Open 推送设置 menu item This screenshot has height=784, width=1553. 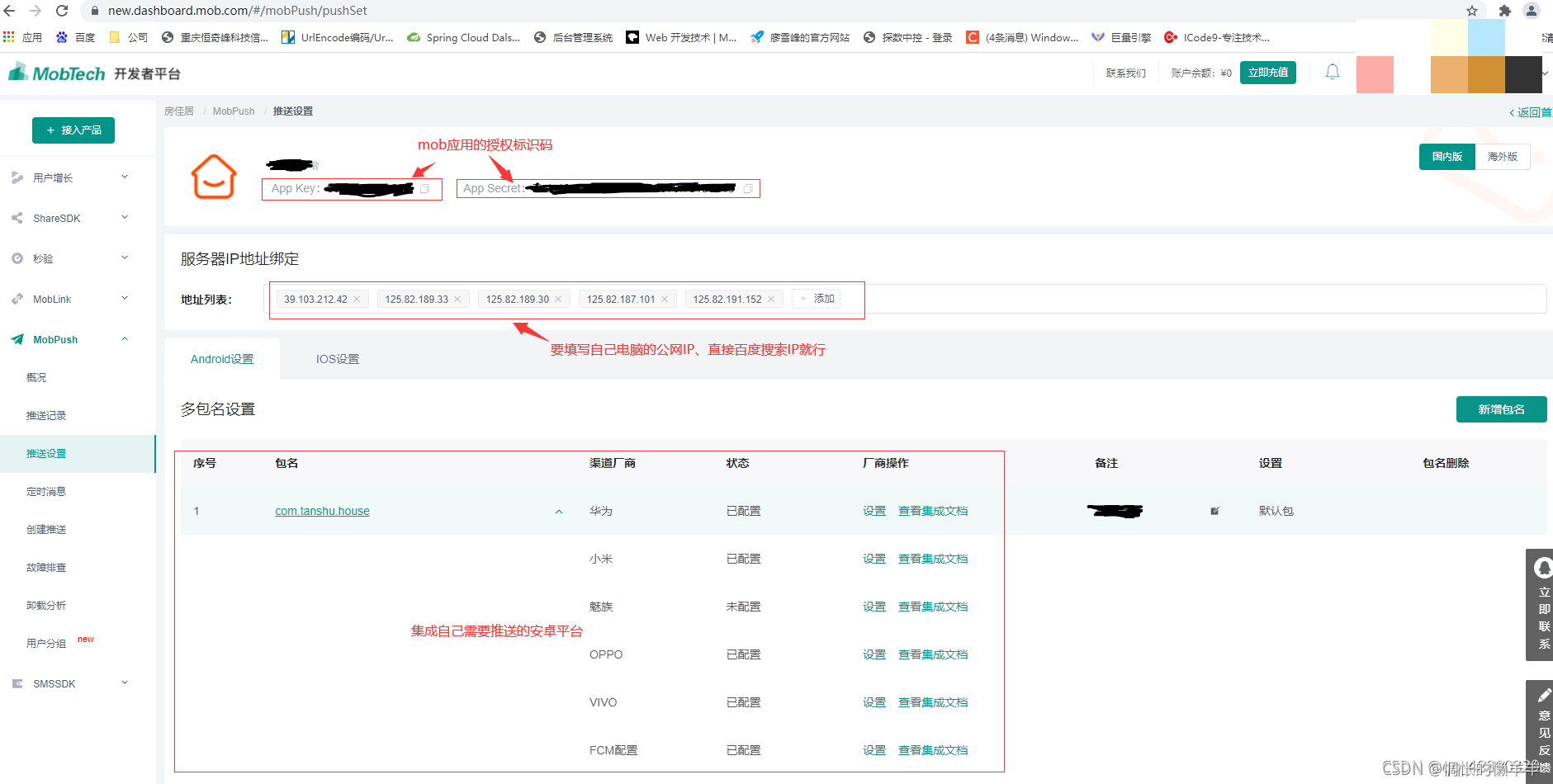78,453
